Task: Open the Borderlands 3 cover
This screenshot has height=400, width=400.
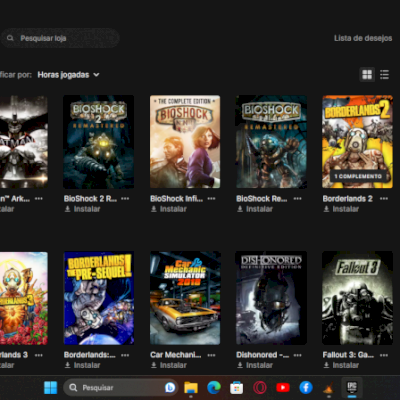Action: tap(24, 298)
